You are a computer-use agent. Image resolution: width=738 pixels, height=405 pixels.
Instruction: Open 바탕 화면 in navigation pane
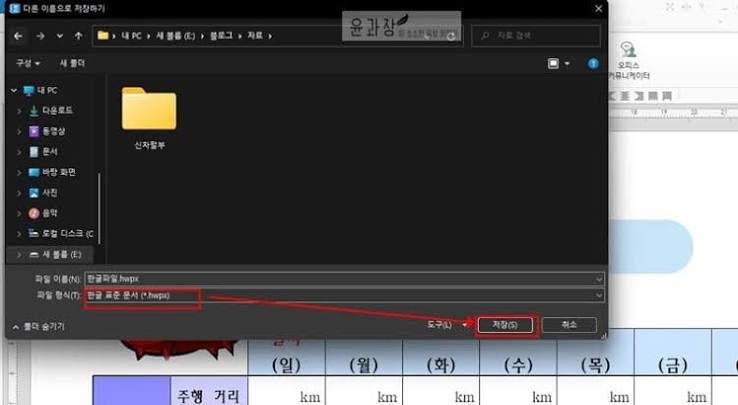click(x=59, y=172)
